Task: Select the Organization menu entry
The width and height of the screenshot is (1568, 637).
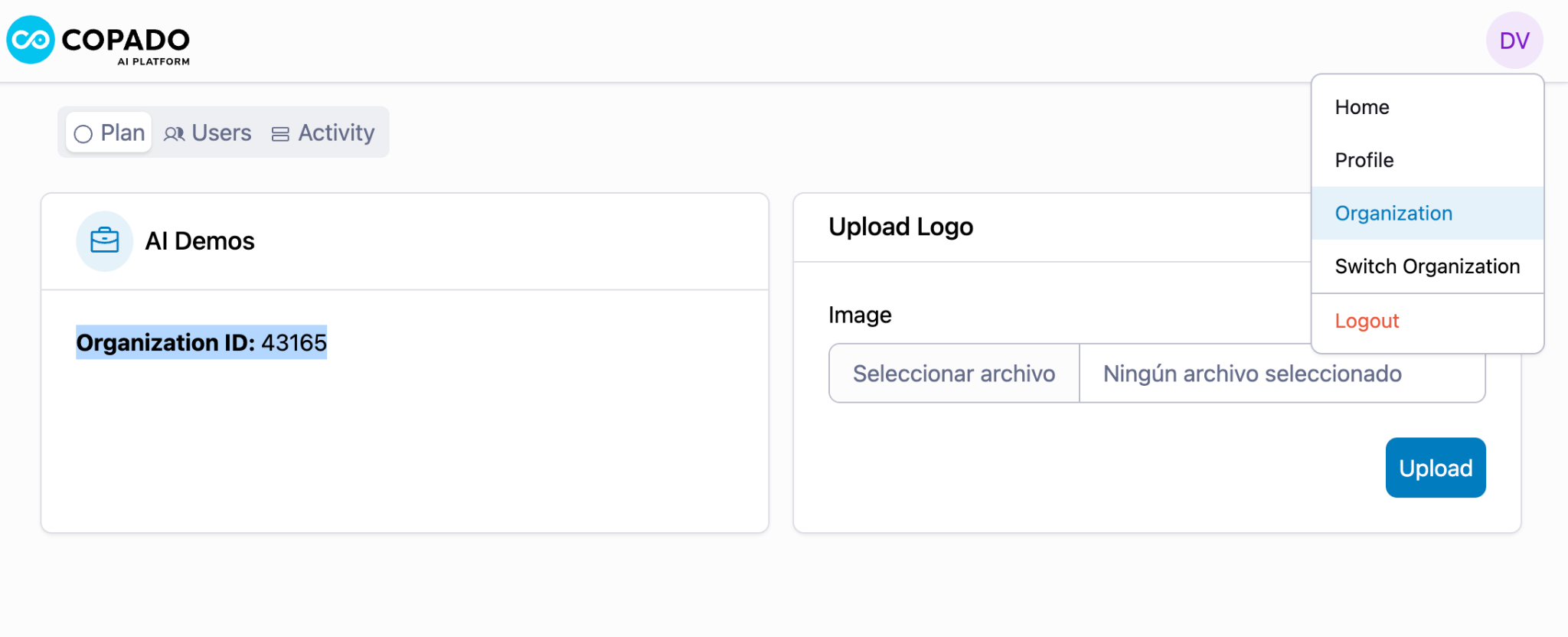Action: [1393, 214]
